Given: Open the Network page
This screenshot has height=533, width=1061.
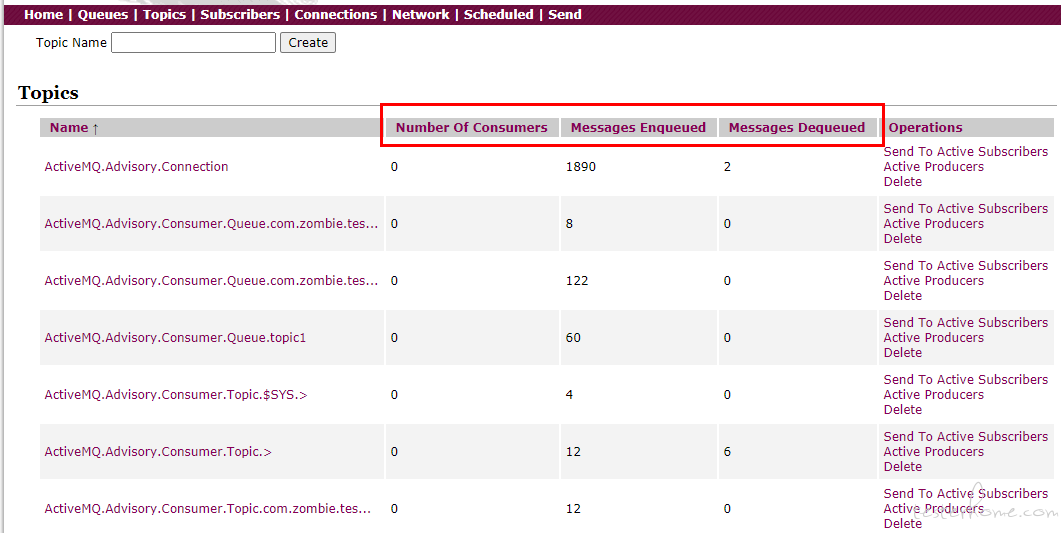Looking at the screenshot, I should pos(420,14).
